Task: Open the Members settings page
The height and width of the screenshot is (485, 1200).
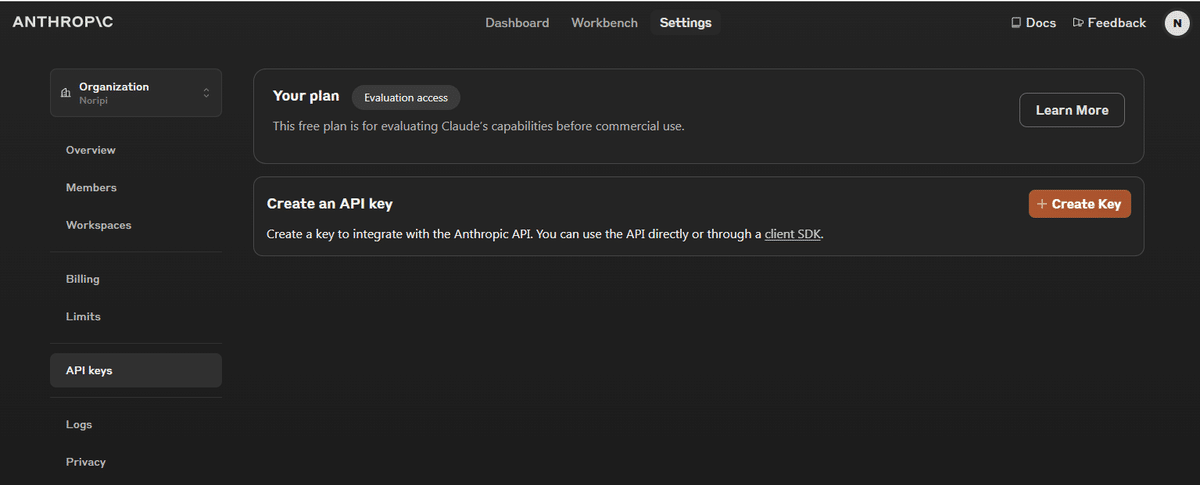Action: pyautogui.click(x=91, y=188)
